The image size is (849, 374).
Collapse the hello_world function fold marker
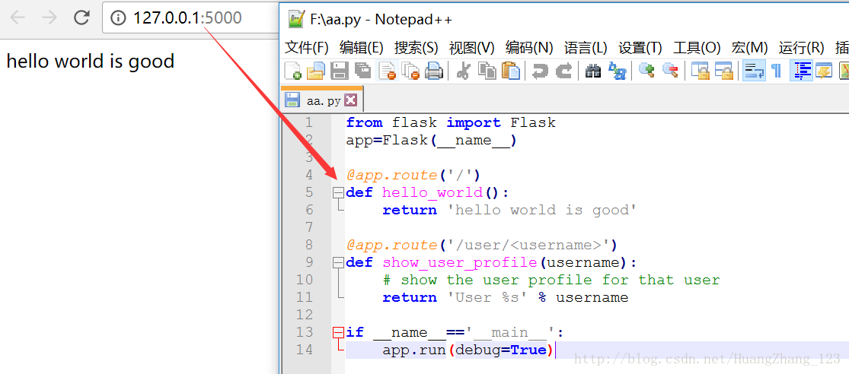pyautogui.click(x=338, y=192)
